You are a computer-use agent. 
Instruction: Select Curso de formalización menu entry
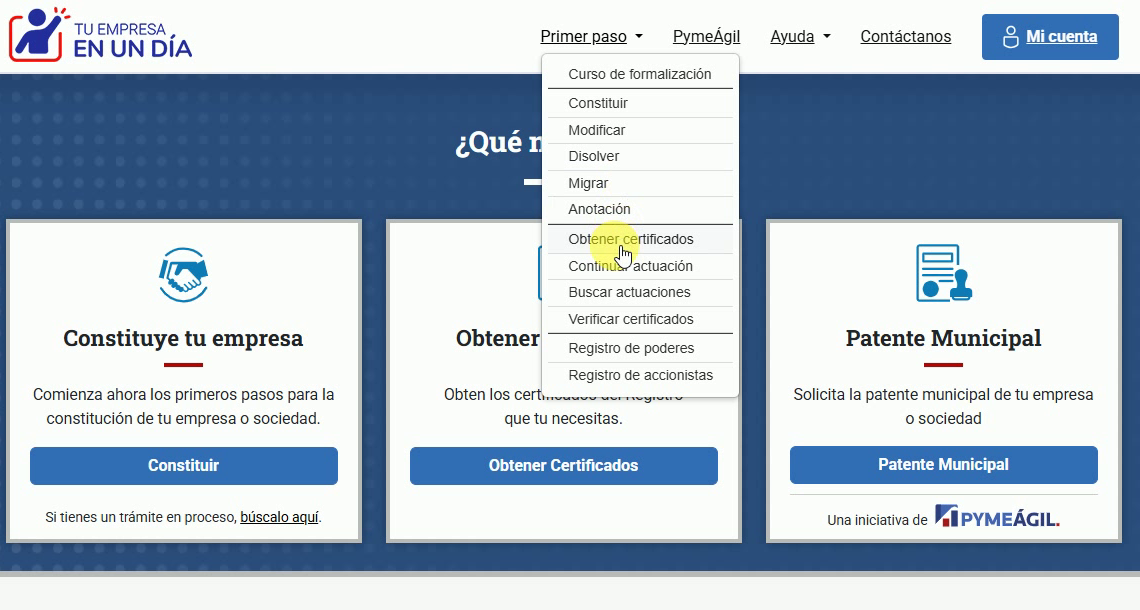tap(640, 74)
